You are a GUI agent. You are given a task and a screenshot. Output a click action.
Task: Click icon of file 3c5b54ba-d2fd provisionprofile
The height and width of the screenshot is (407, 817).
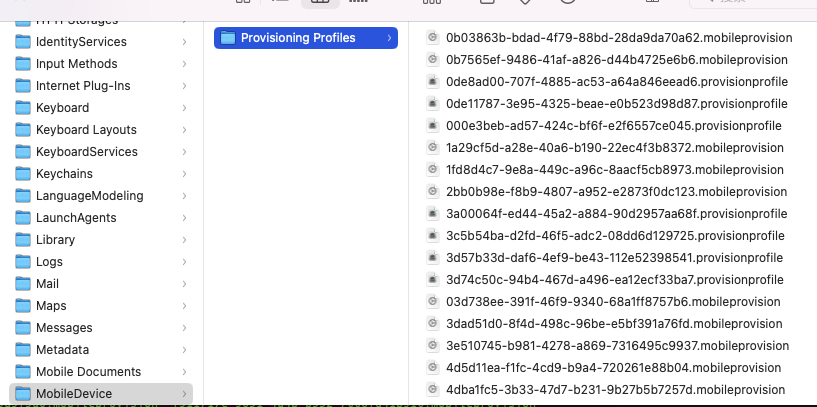432,236
